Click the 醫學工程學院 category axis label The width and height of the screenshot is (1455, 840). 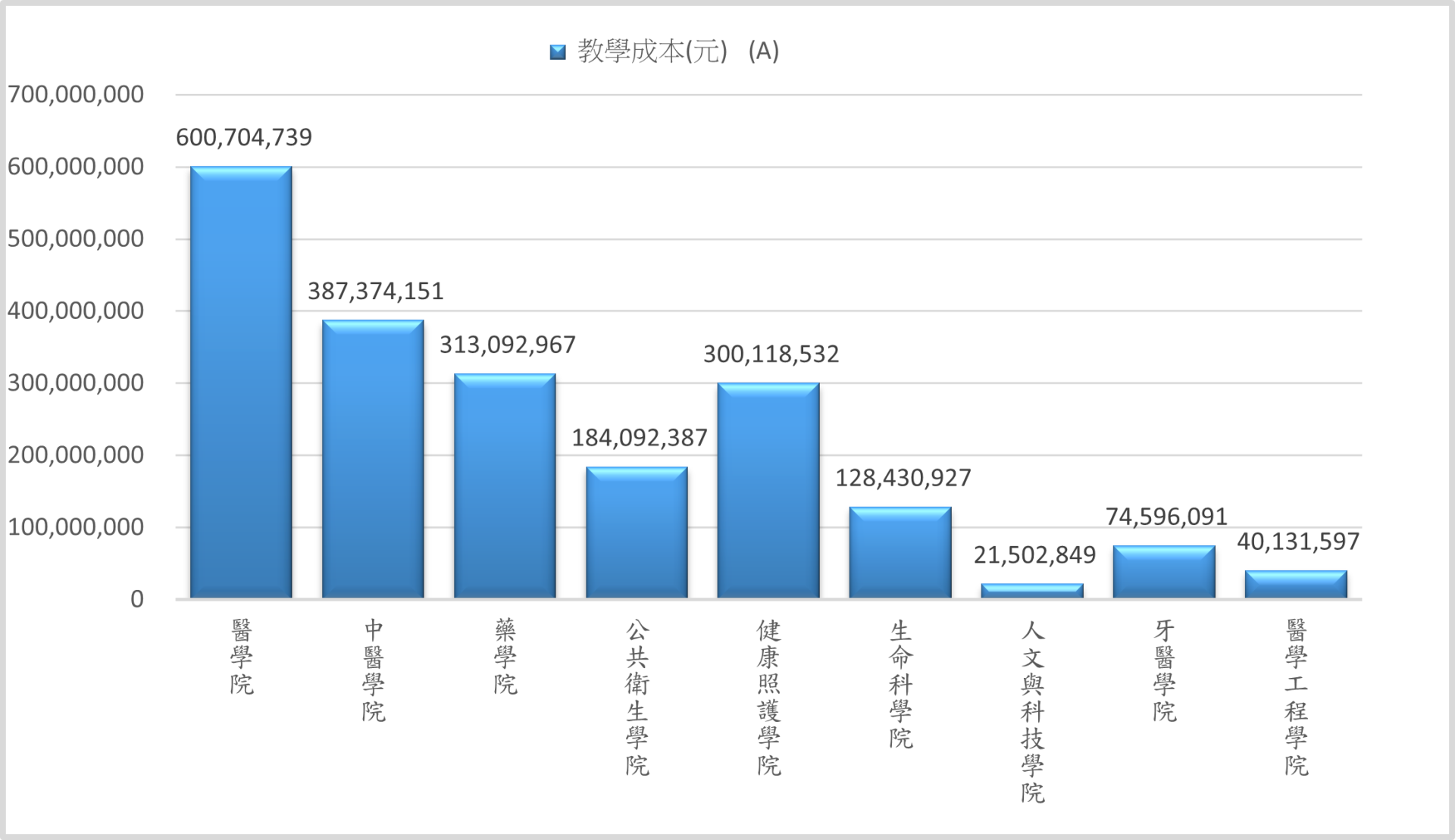[1296, 698]
